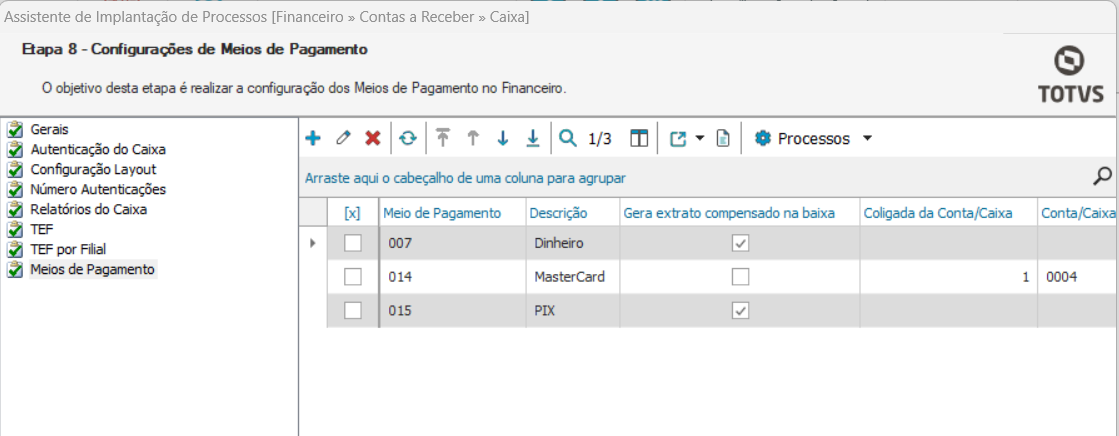Jump to the first record arrow
The width and height of the screenshot is (1119, 436).
tap(443, 139)
